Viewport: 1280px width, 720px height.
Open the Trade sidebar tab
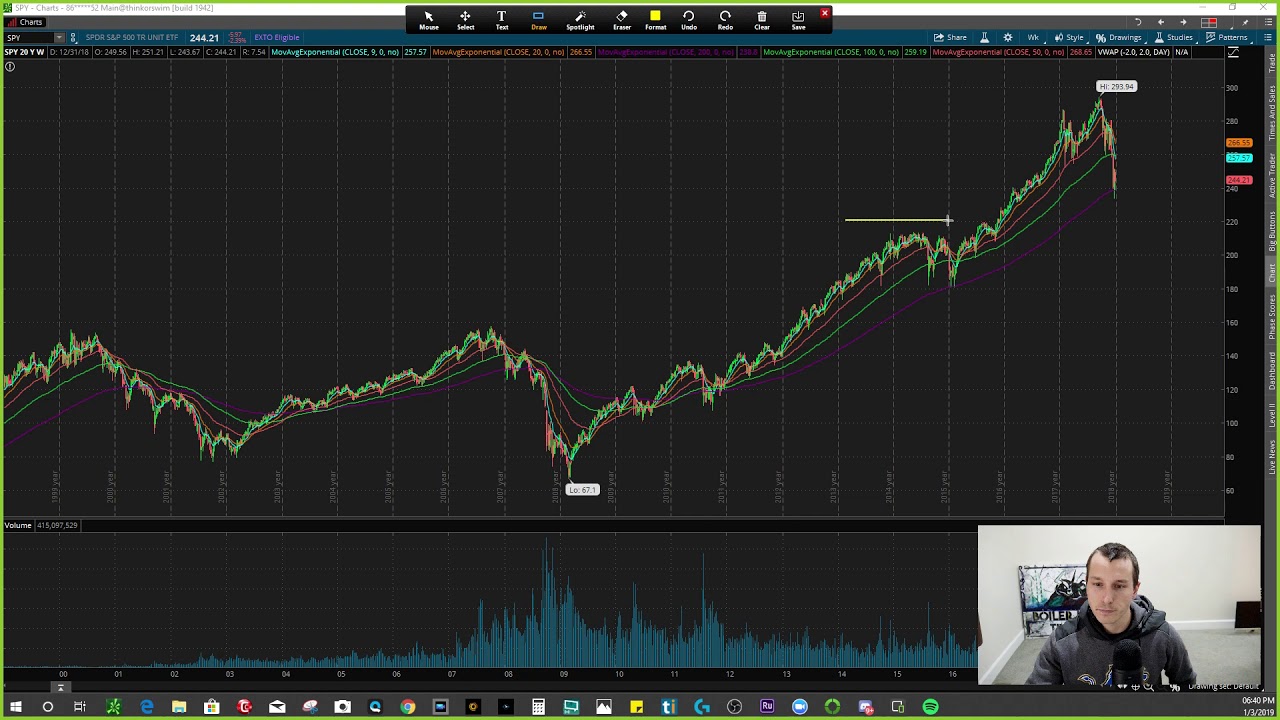click(x=1273, y=62)
